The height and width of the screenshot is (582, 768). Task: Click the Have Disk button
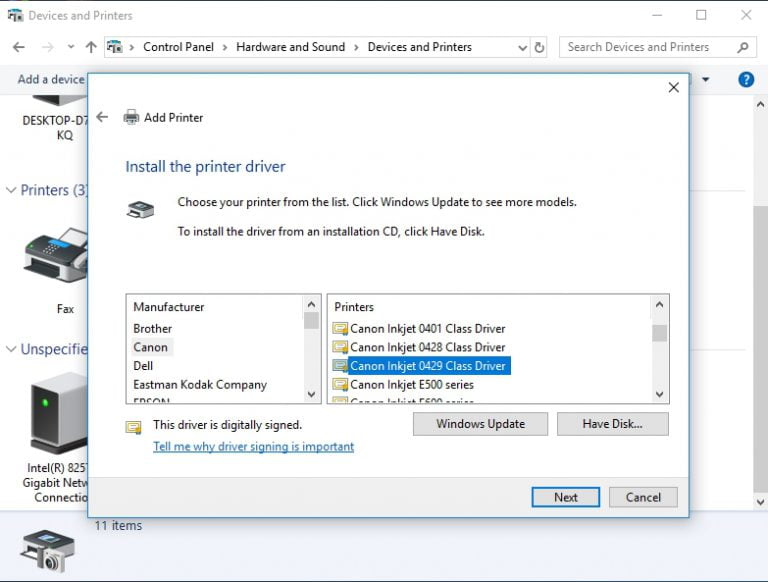click(x=612, y=424)
